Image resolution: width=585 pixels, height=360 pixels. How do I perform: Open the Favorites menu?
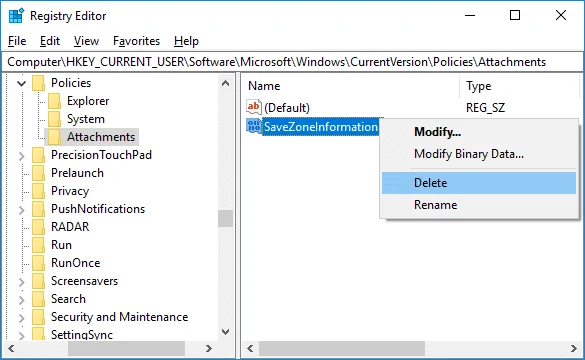tap(137, 41)
